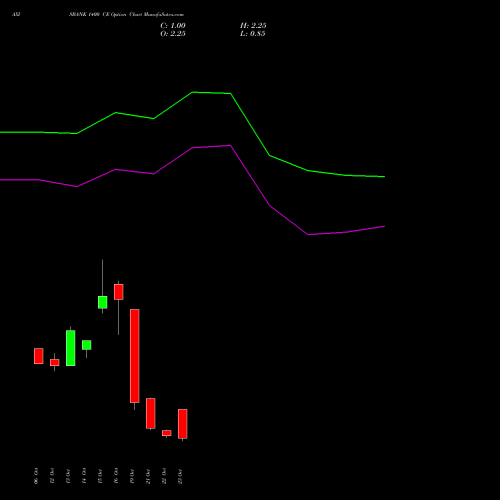This screenshot has width=500, height=500.
Task: Click the 12 Oct date label
Action: [x=52, y=476]
